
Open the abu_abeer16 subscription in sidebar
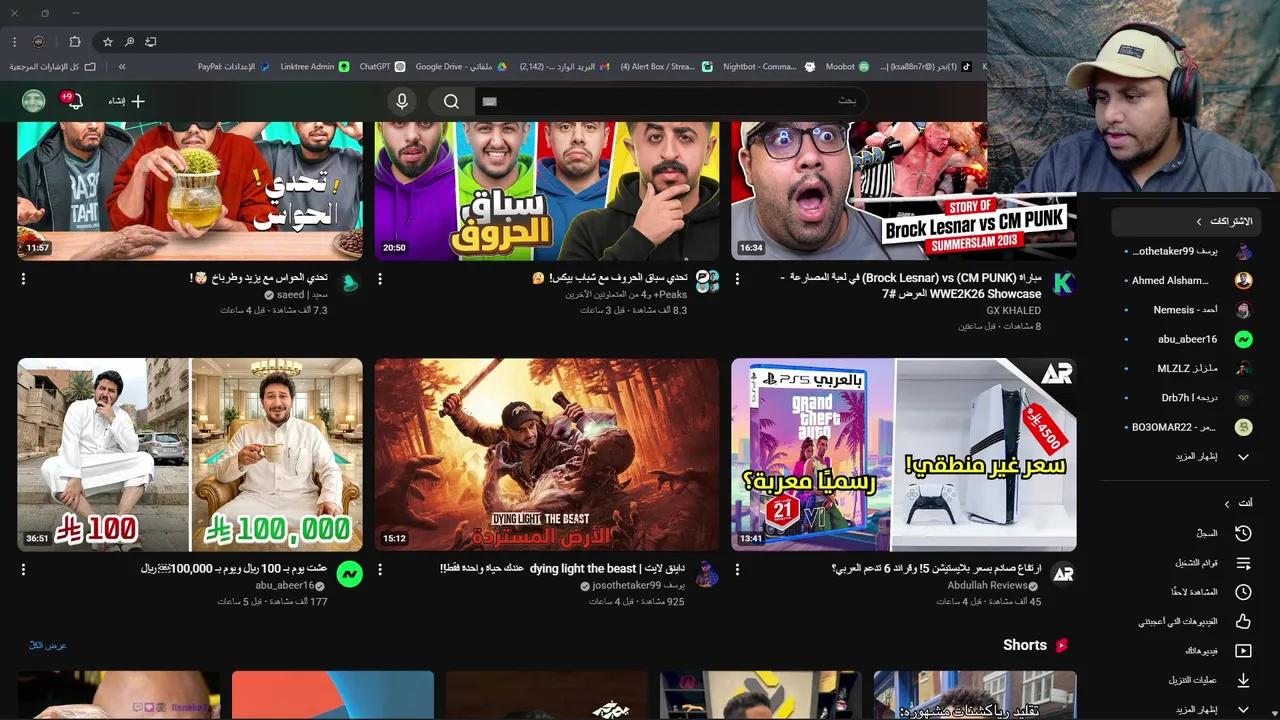tap(1188, 339)
